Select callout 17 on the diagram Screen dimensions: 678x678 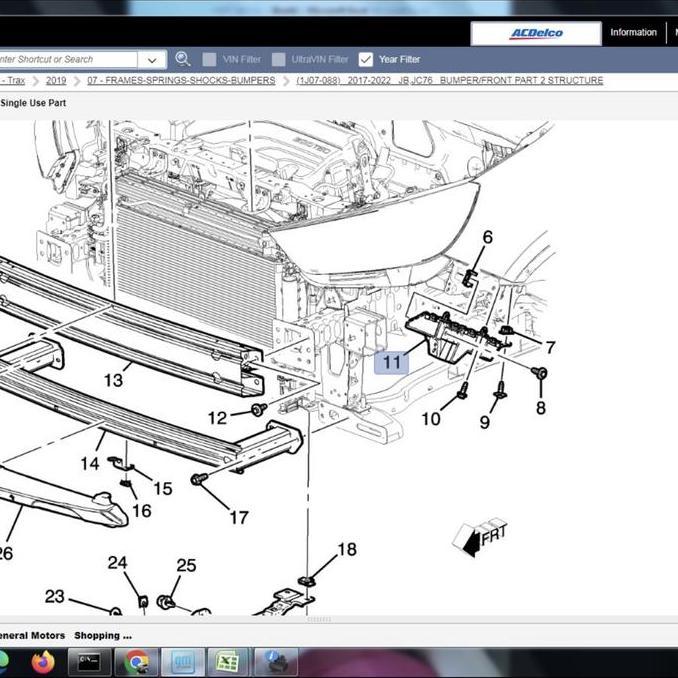(x=239, y=517)
